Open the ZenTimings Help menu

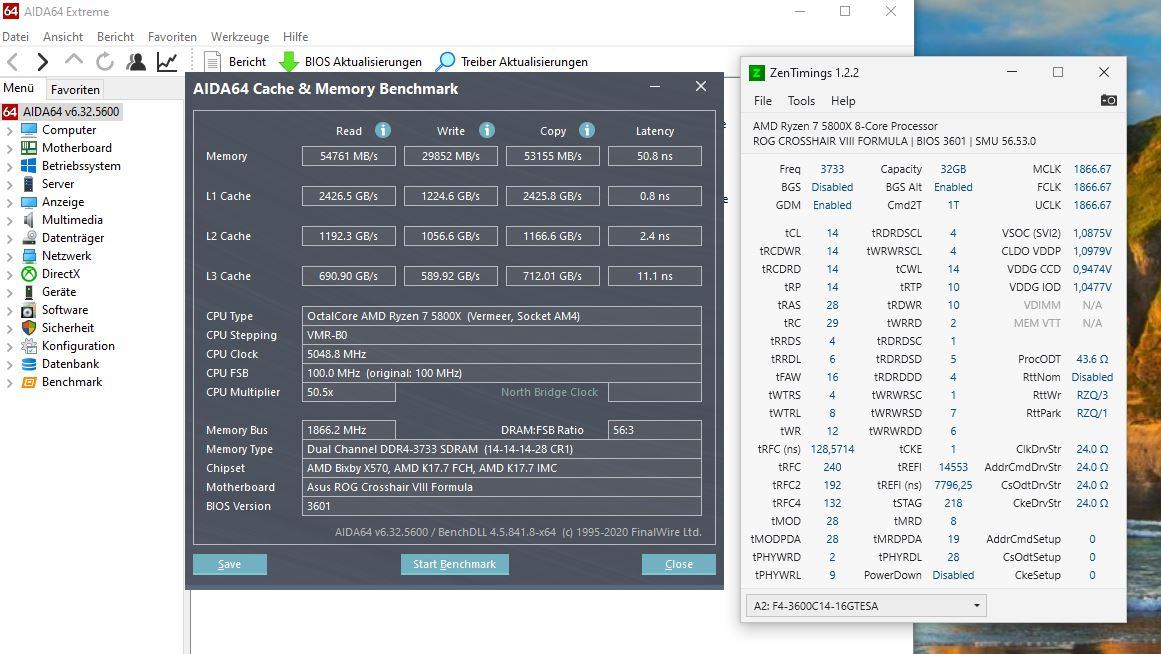tap(843, 101)
